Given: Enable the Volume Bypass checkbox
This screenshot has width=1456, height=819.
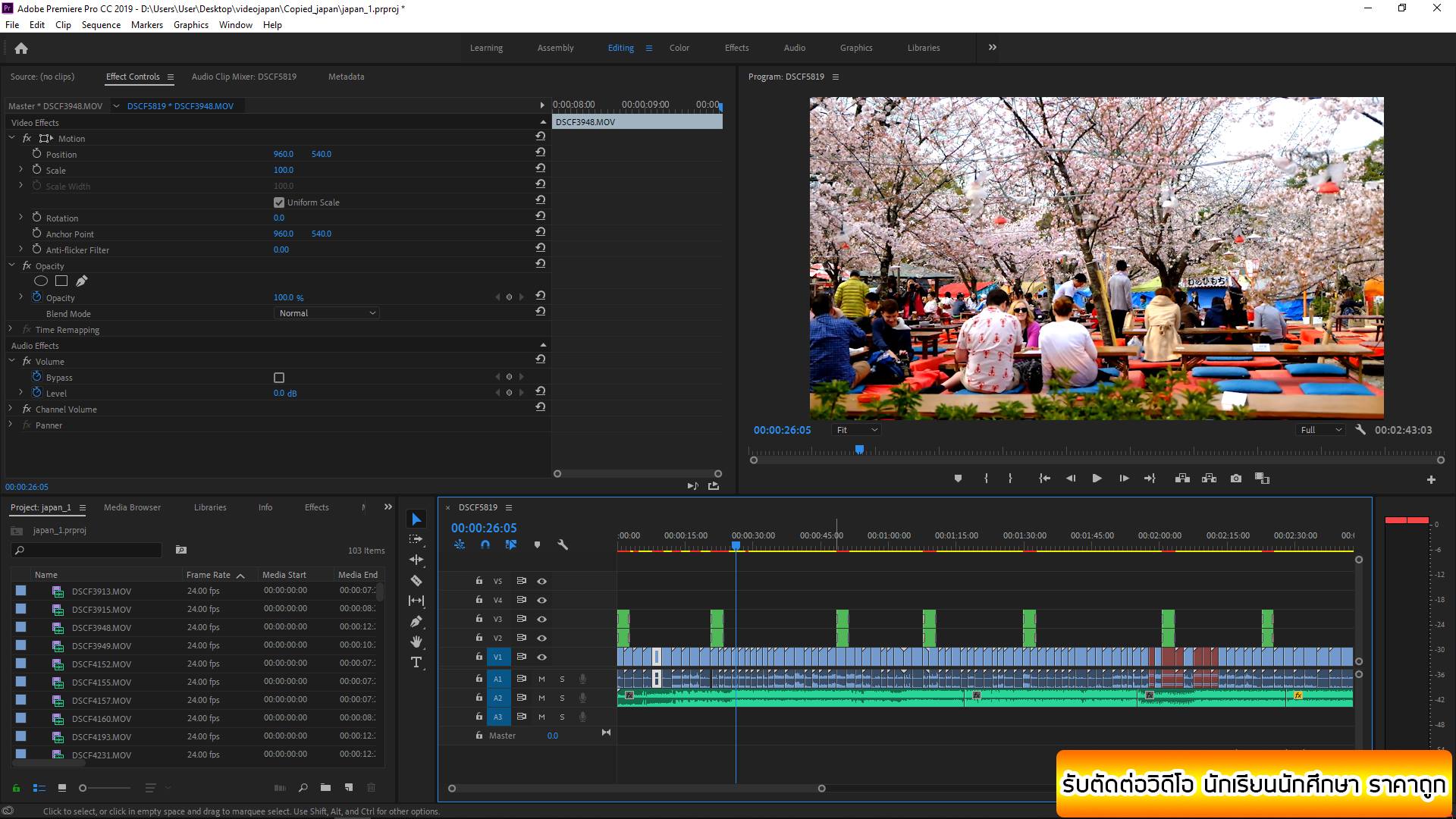Looking at the screenshot, I should tap(279, 378).
